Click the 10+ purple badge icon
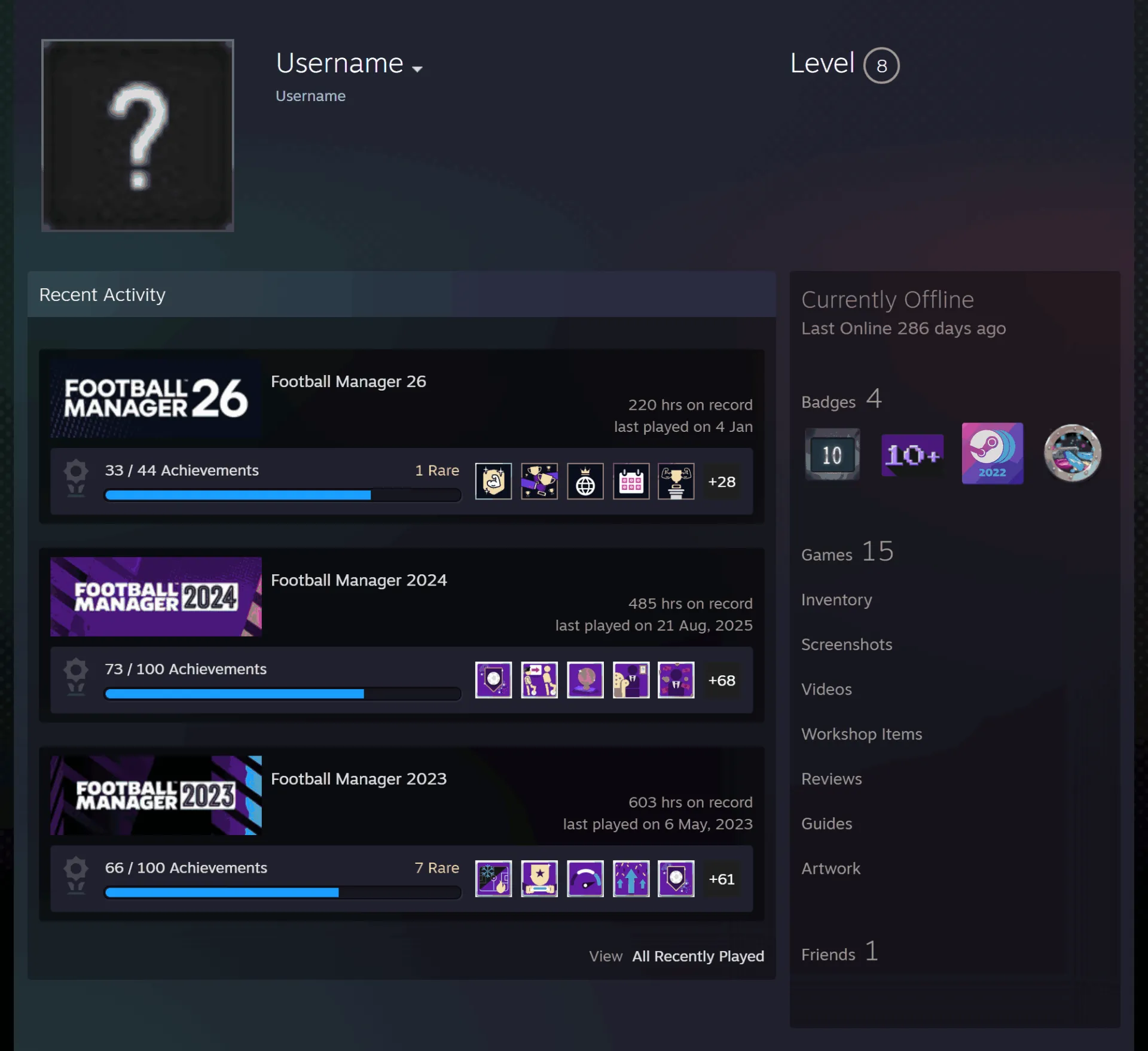The image size is (1148, 1051). click(x=912, y=455)
